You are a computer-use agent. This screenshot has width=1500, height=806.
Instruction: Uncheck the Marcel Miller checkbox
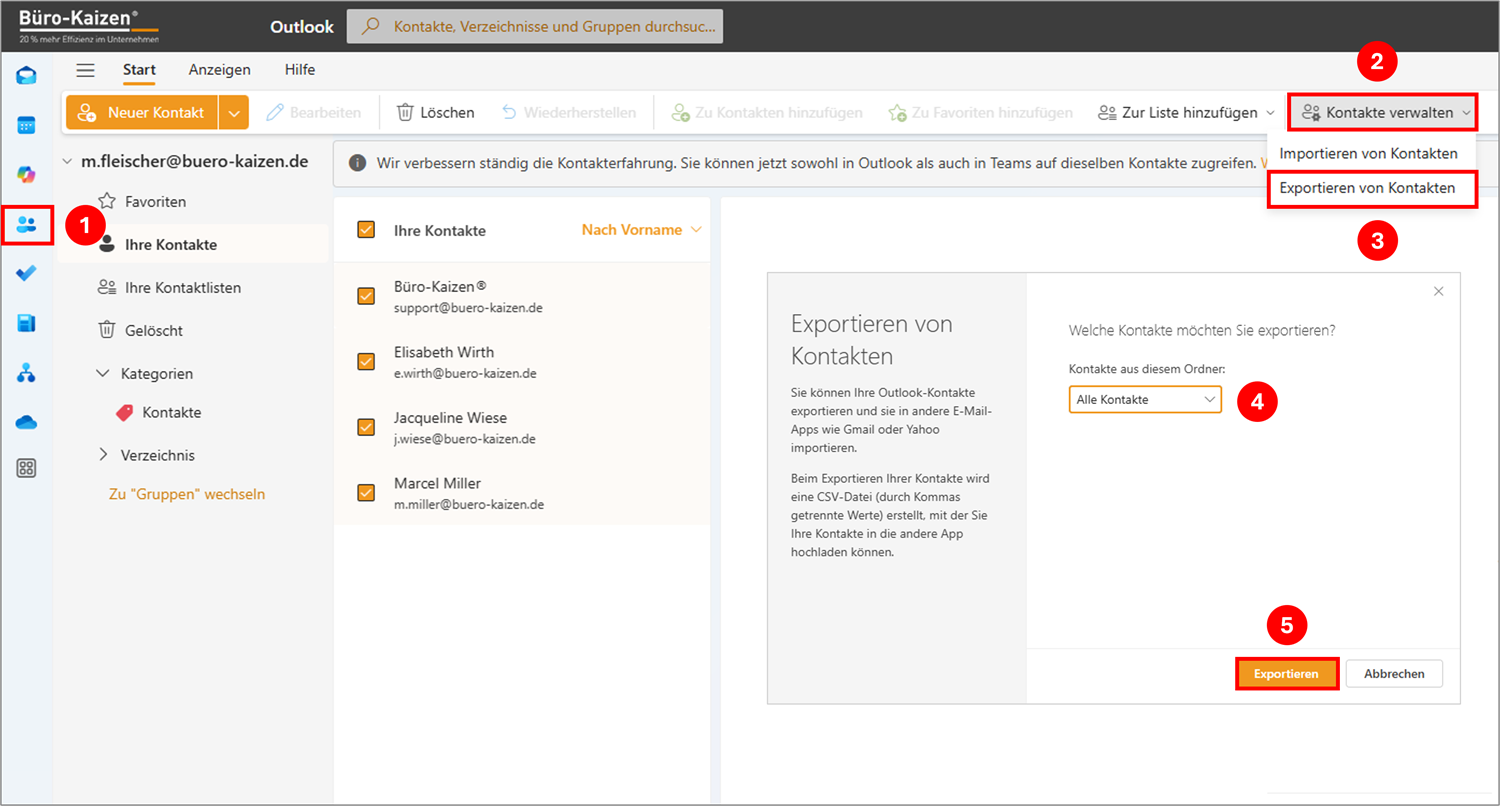click(366, 493)
